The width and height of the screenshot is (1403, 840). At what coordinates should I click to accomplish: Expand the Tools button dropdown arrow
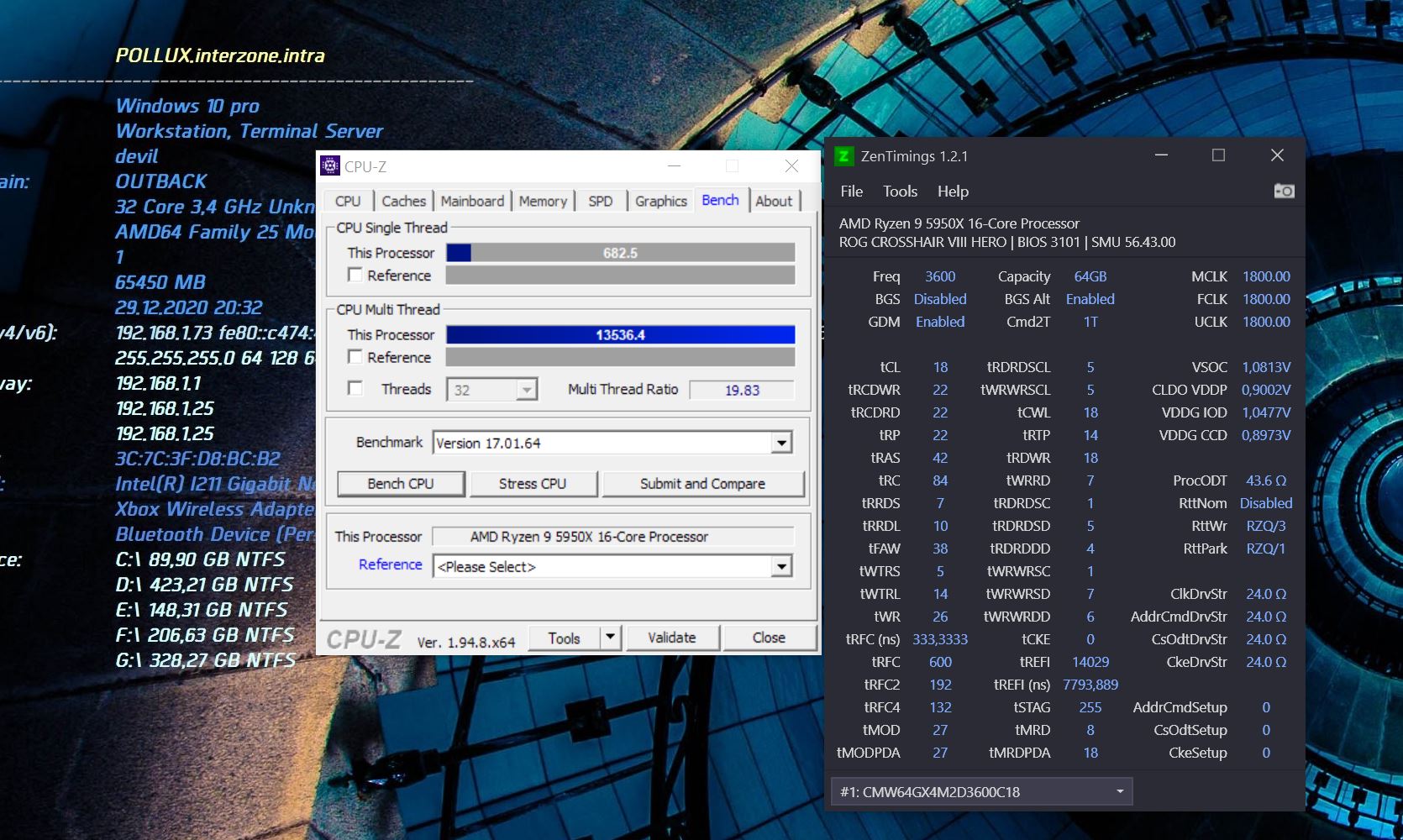(x=611, y=638)
